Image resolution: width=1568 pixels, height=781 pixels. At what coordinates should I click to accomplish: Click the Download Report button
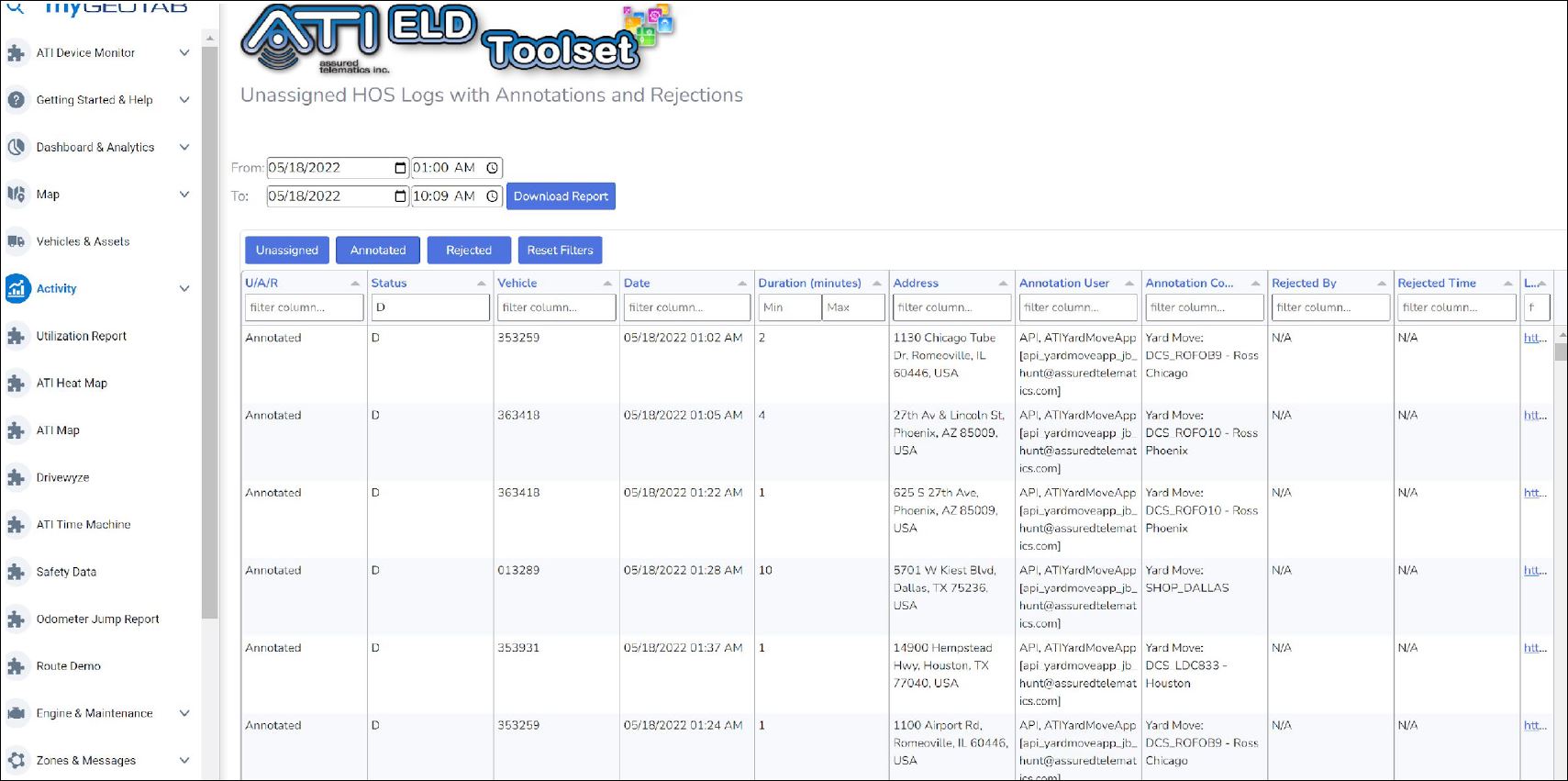(x=561, y=196)
